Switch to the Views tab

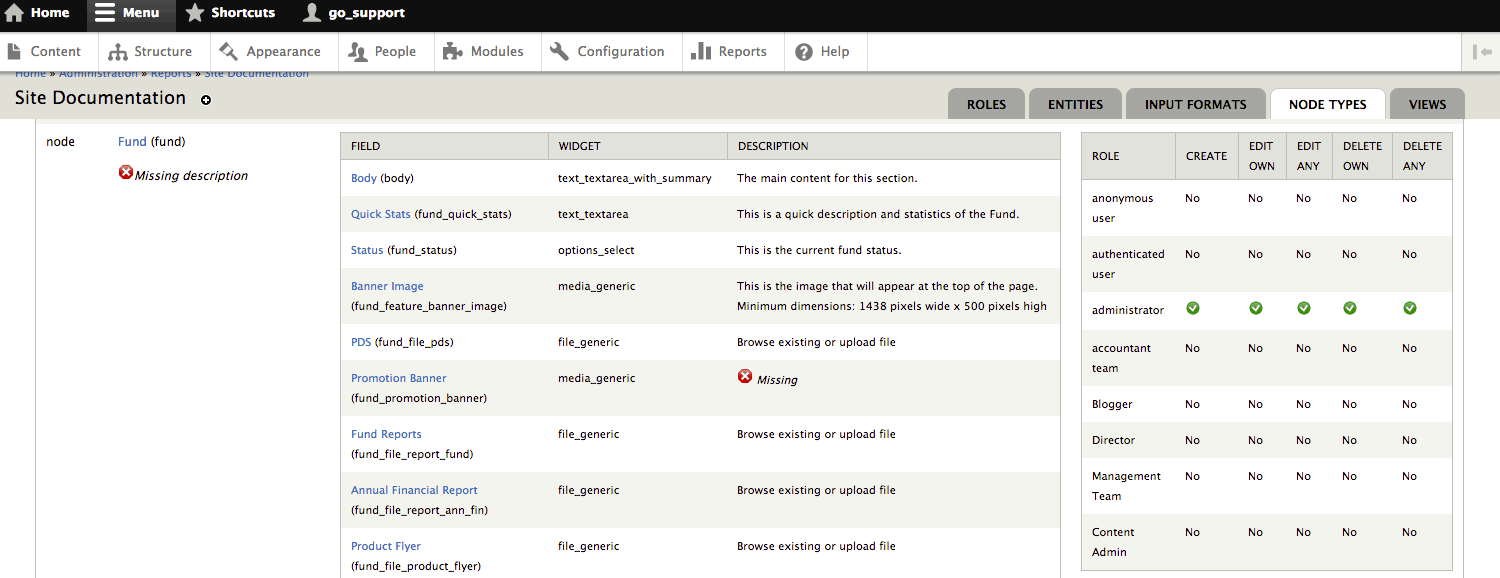coord(1427,104)
